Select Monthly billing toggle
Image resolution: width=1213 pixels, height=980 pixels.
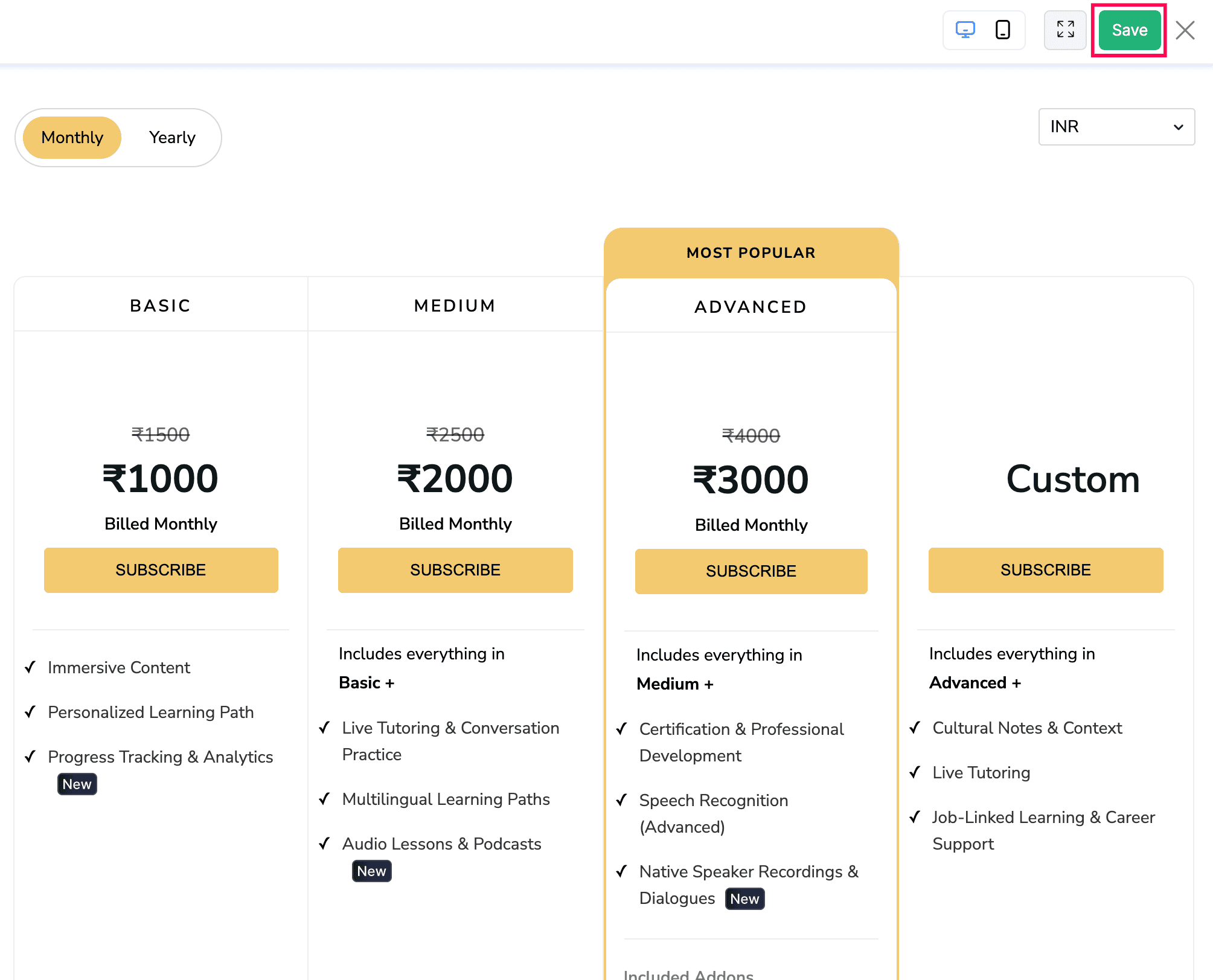click(72, 138)
